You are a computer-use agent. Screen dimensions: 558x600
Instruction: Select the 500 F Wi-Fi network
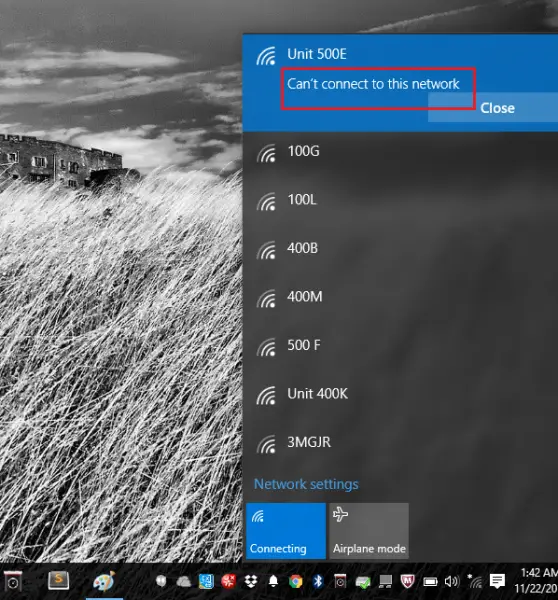click(x=400, y=346)
